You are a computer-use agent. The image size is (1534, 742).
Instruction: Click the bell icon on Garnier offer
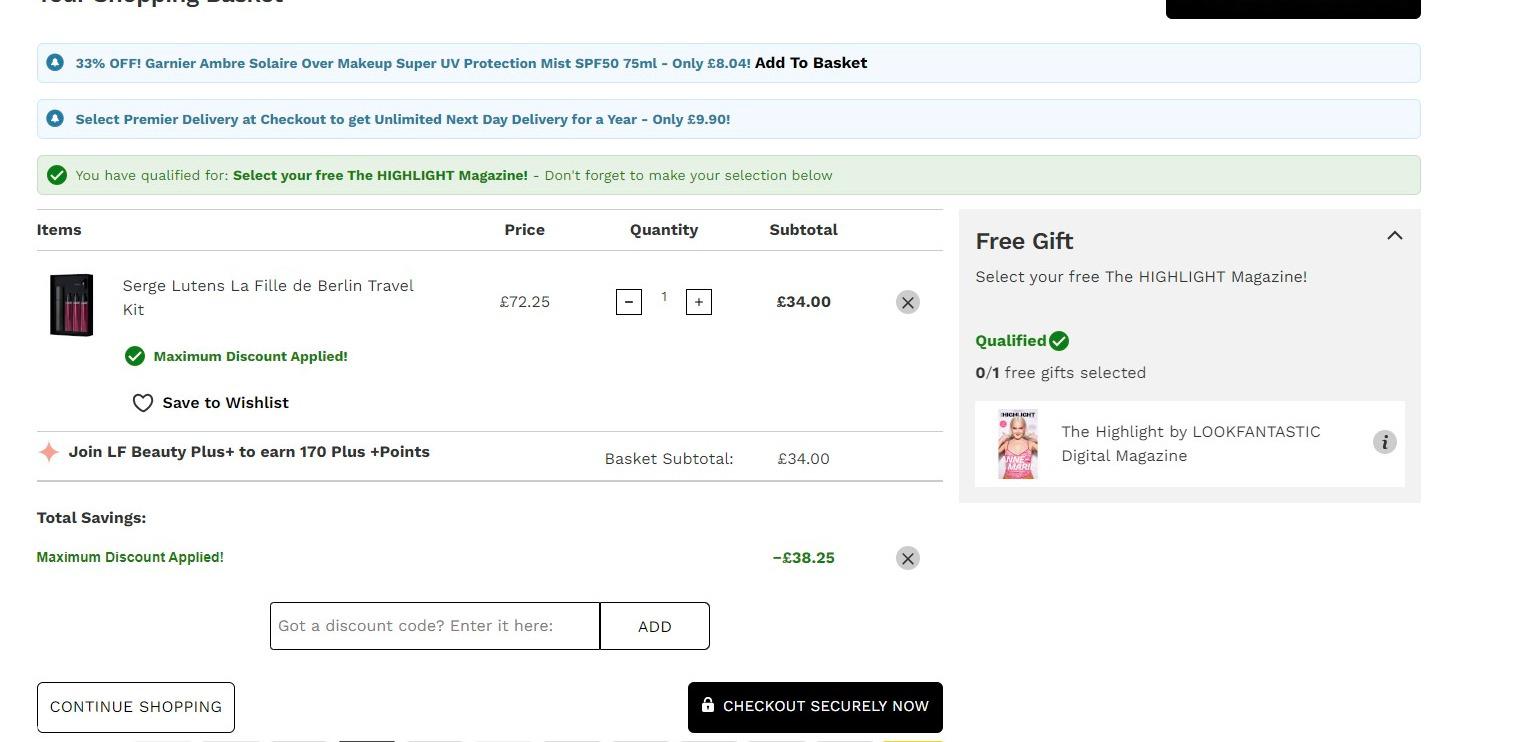click(56, 63)
